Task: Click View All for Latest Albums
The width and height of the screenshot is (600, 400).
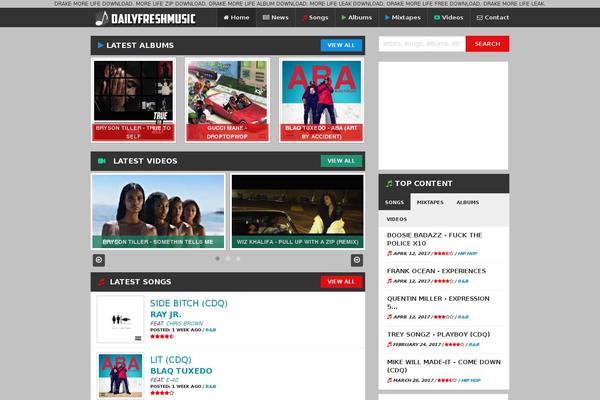Action: click(341, 45)
